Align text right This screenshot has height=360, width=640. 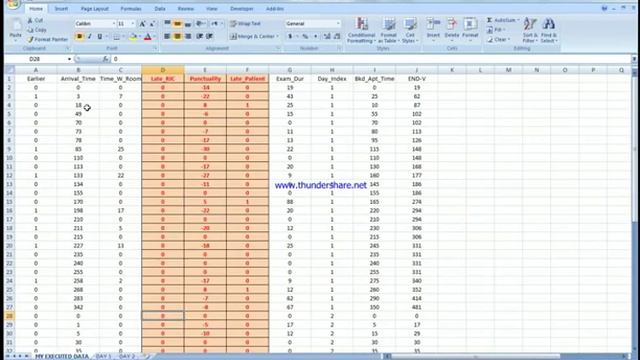[x=187, y=37]
